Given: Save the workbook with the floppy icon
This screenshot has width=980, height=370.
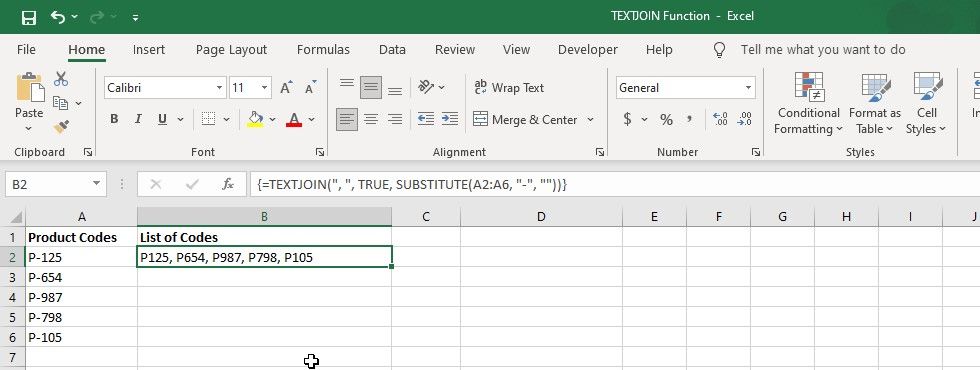Looking at the screenshot, I should pyautogui.click(x=29, y=18).
